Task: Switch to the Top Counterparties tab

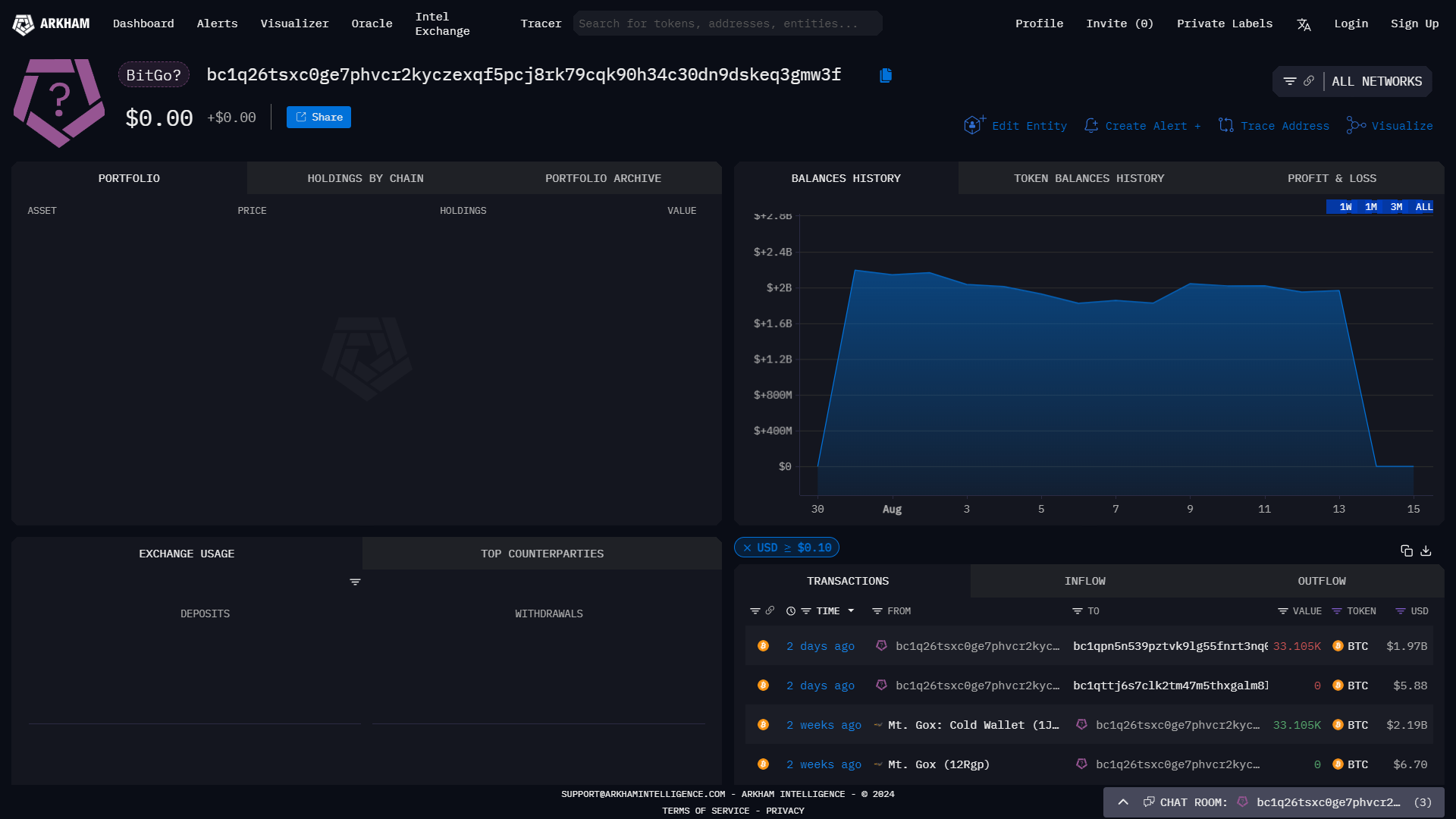Action: (542, 554)
